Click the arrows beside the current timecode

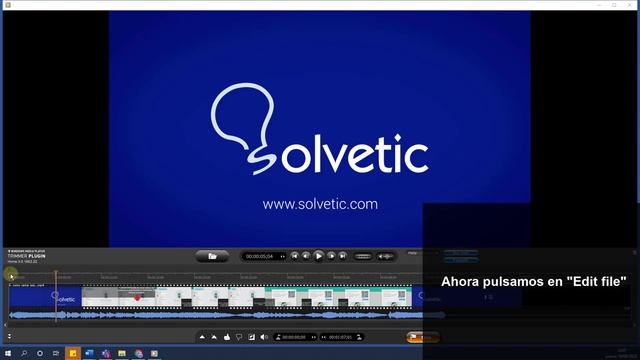(282, 256)
